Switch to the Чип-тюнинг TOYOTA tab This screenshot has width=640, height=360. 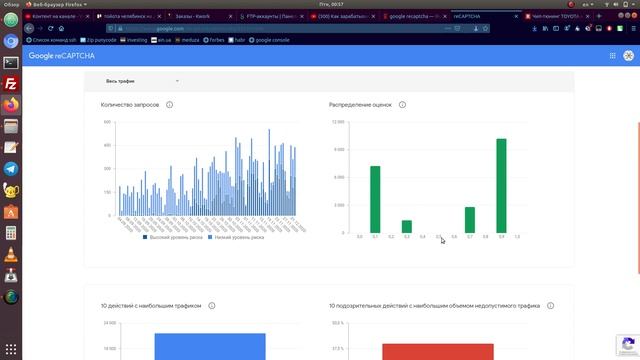point(558,16)
